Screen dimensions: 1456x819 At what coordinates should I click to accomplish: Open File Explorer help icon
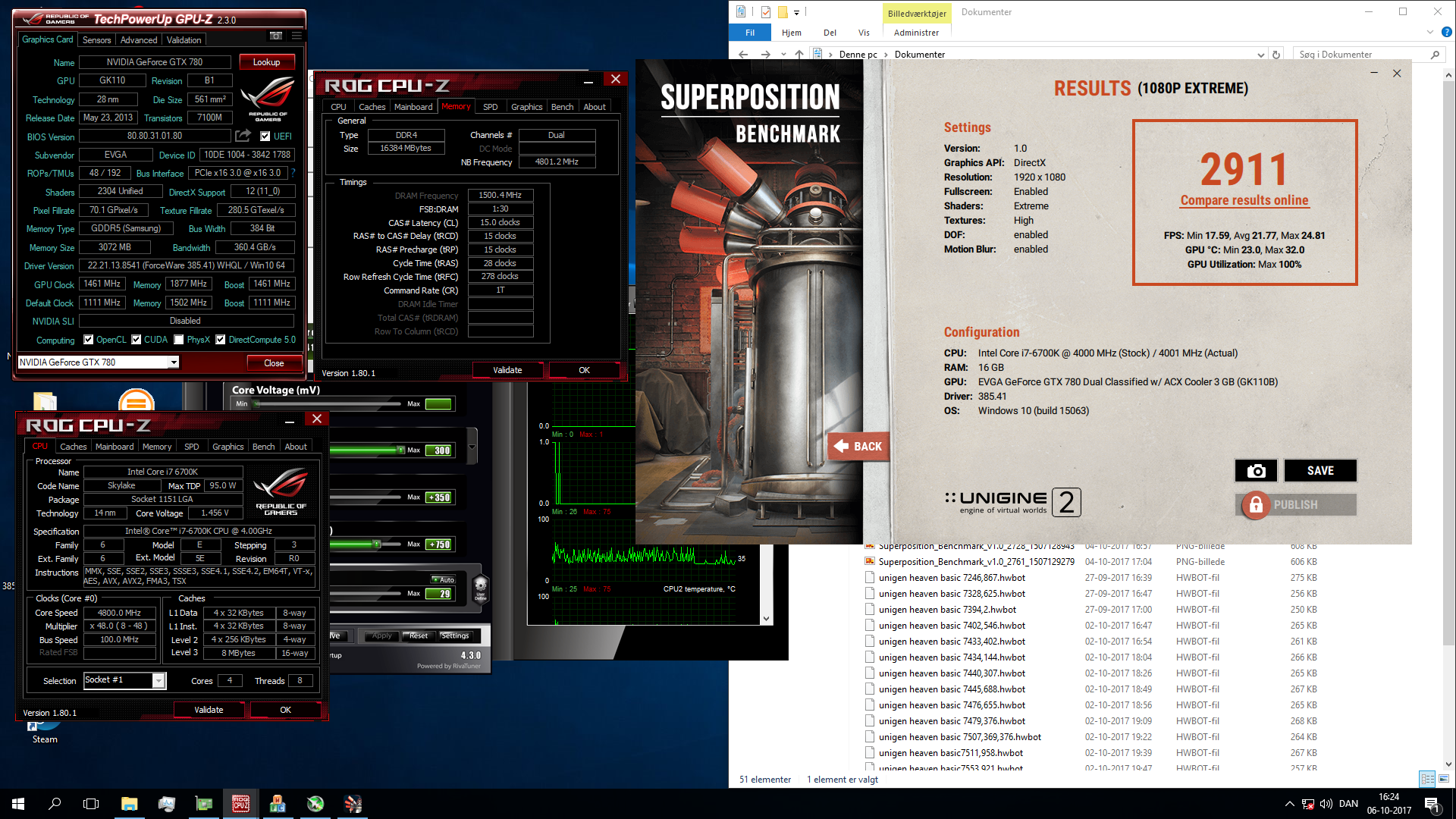click(x=1446, y=33)
